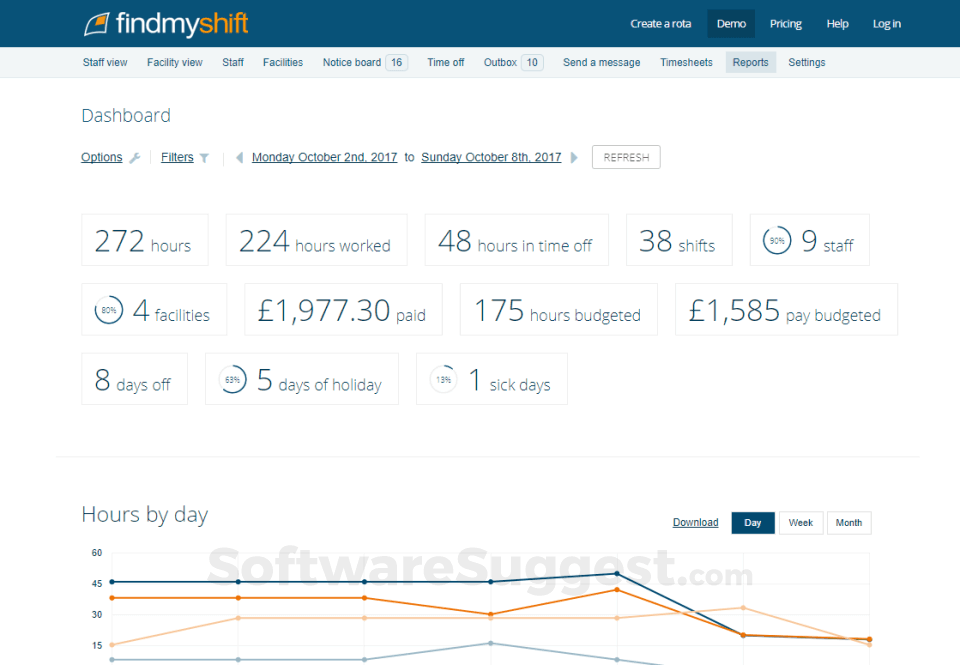This screenshot has height=665, width=960.
Task: Switch chart view to Week
Action: pos(800,522)
